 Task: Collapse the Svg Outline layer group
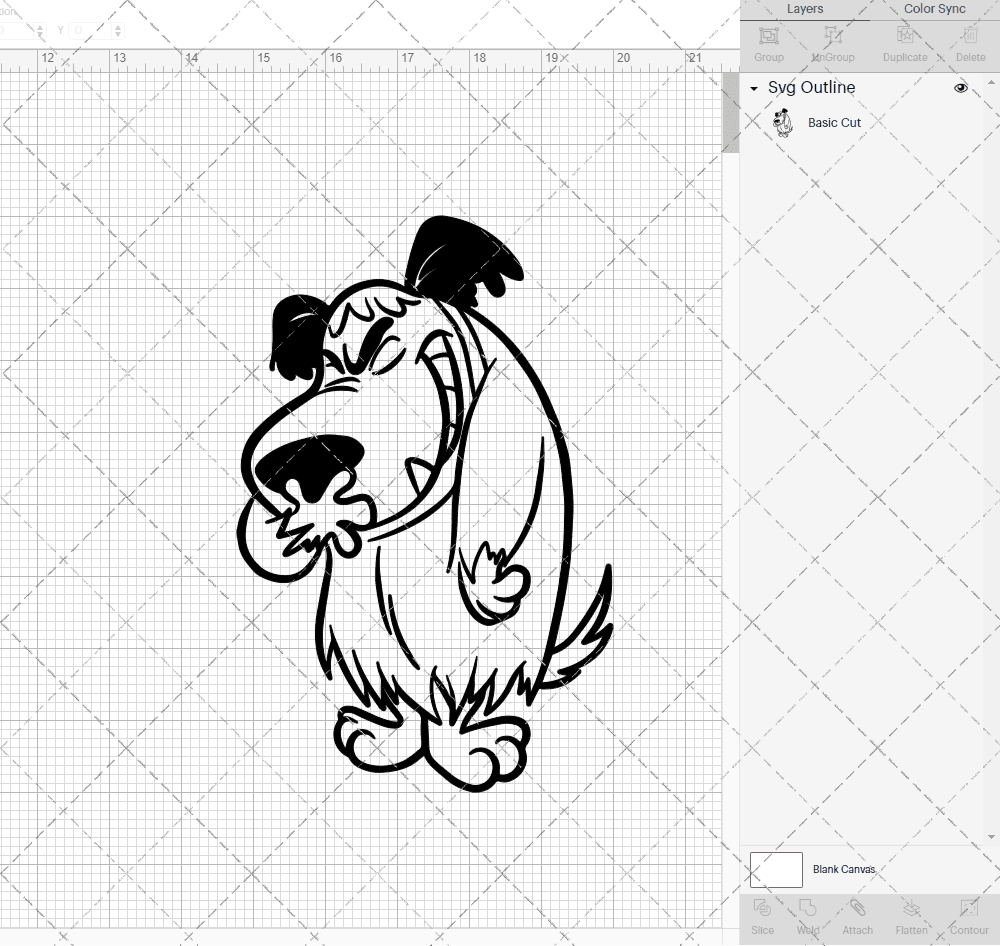(754, 89)
